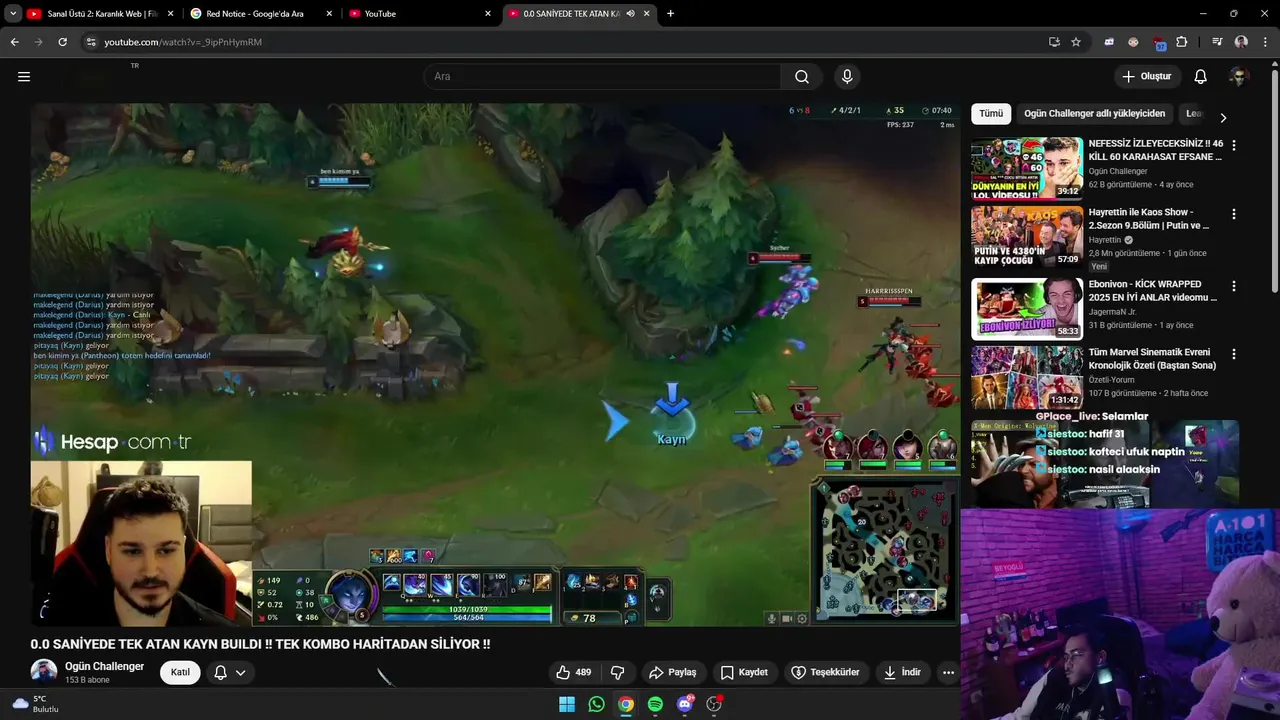Bookmark this page with the star icon
The image size is (1280, 720).
tap(1076, 42)
